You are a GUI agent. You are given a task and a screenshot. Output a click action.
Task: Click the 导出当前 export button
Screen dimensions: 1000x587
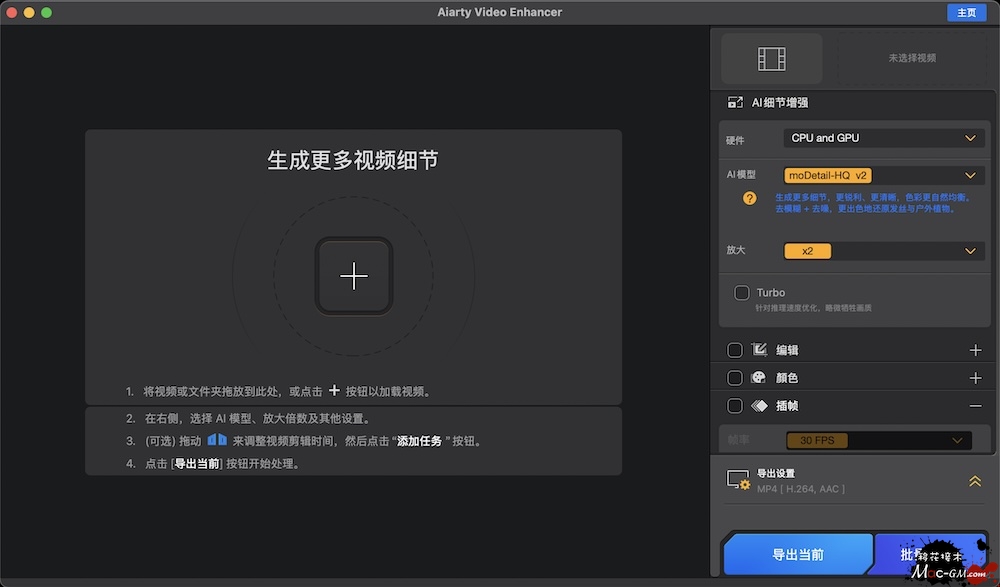[797, 555]
